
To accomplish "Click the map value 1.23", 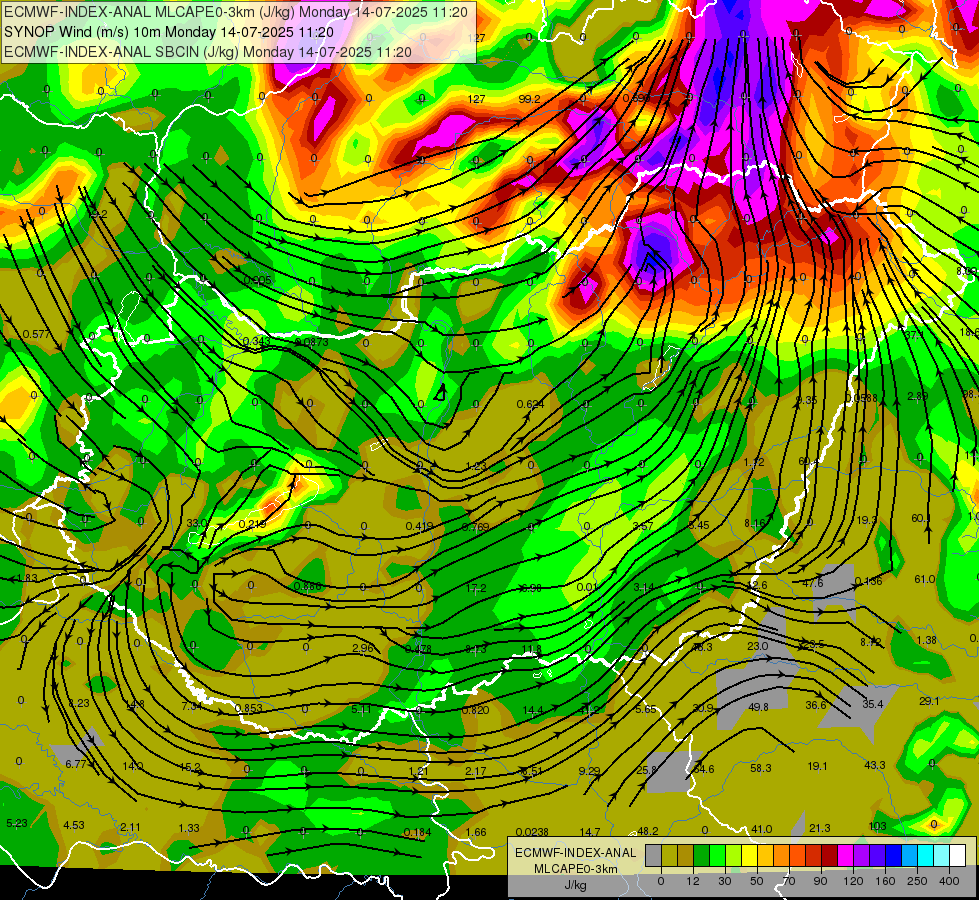I will 476,466.
